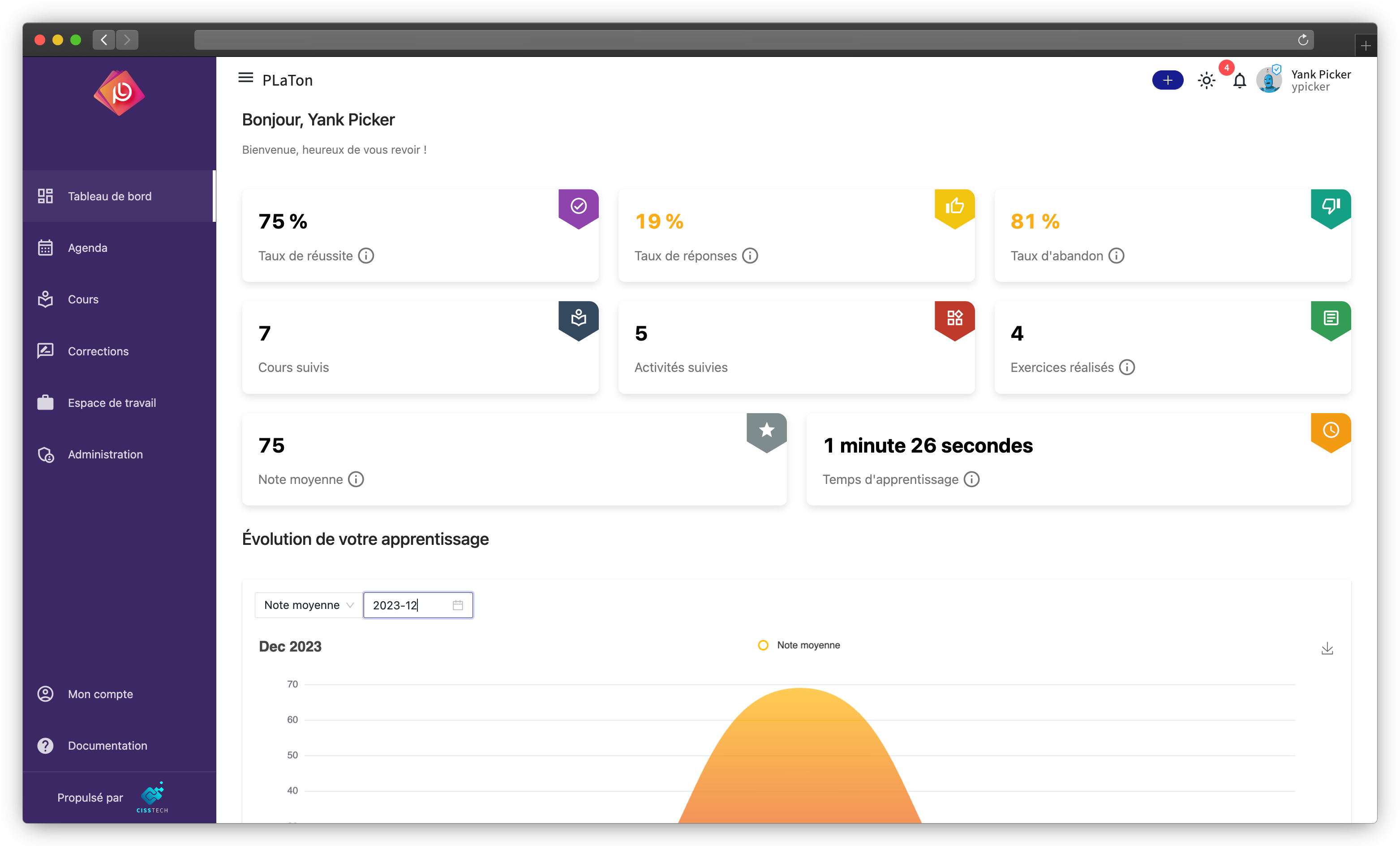This screenshot has height=846, width=1400.
Task: Show info for Exercices réalisés
Action: click(1127, 367)
